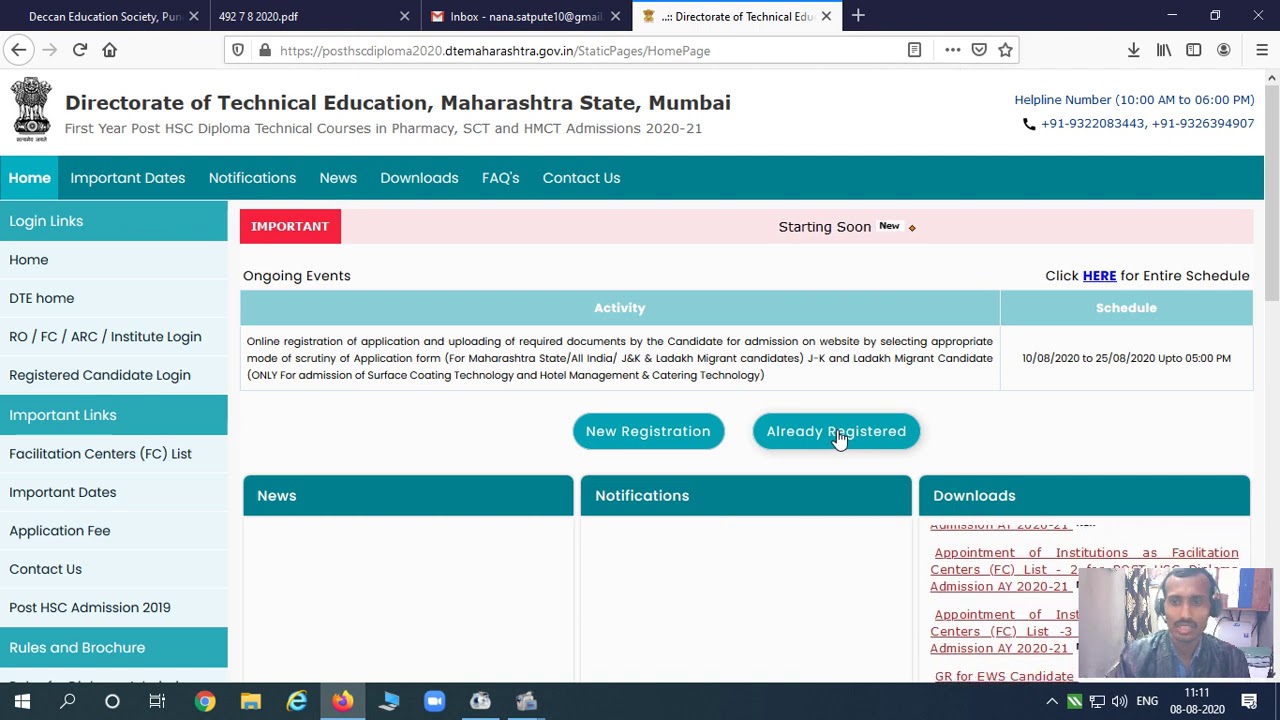Click the padlock site security icon
The width and height of the screenshot is (1280, 720).
pos(264,50)
